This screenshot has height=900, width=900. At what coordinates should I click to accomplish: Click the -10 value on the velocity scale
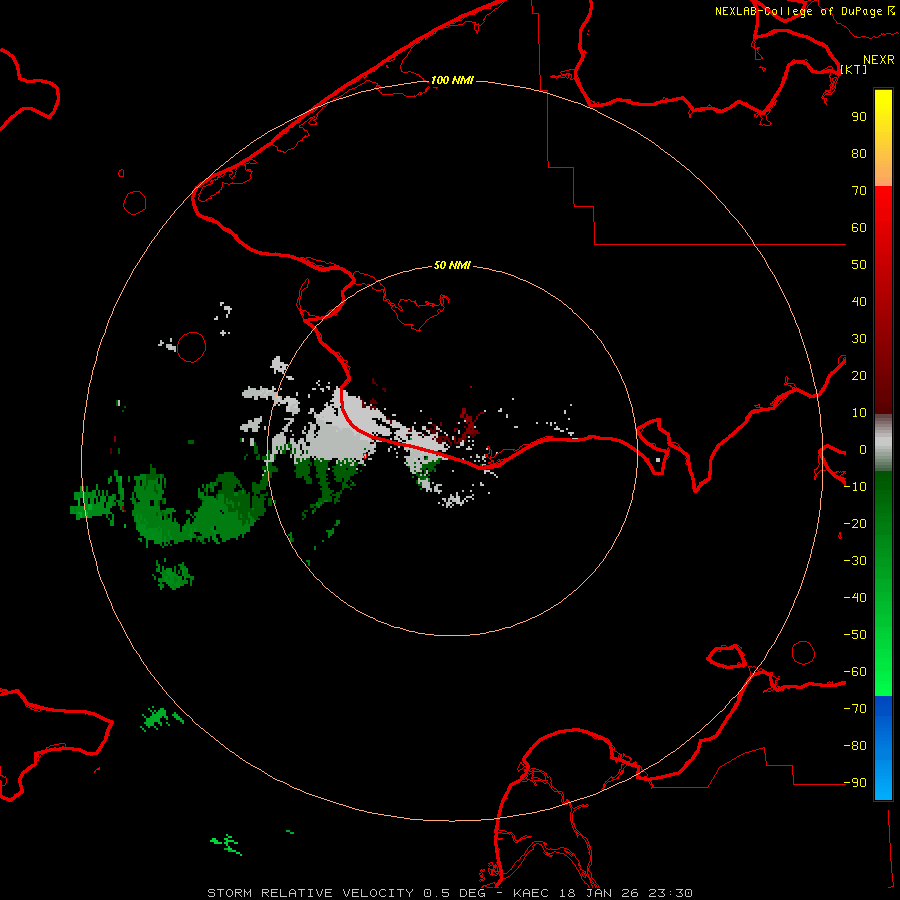tap(855, 487)
